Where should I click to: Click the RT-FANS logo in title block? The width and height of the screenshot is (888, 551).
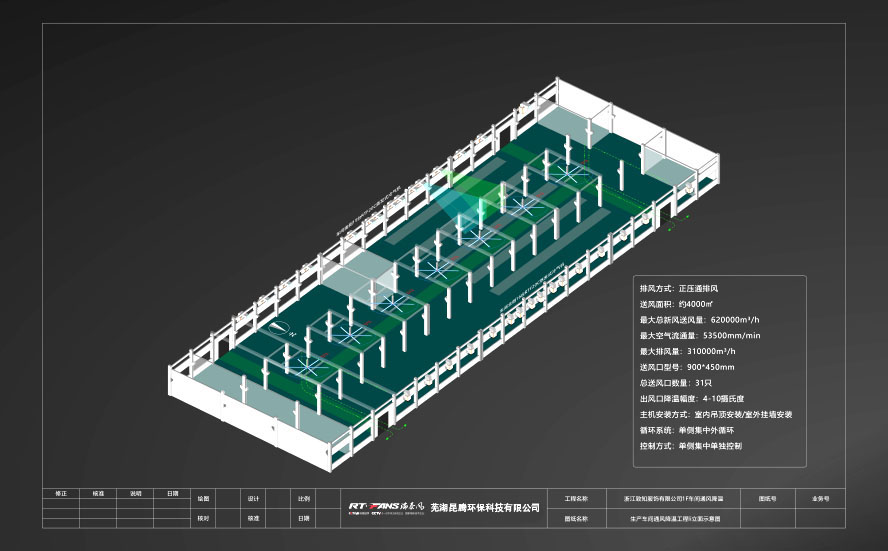coord(385,507)
